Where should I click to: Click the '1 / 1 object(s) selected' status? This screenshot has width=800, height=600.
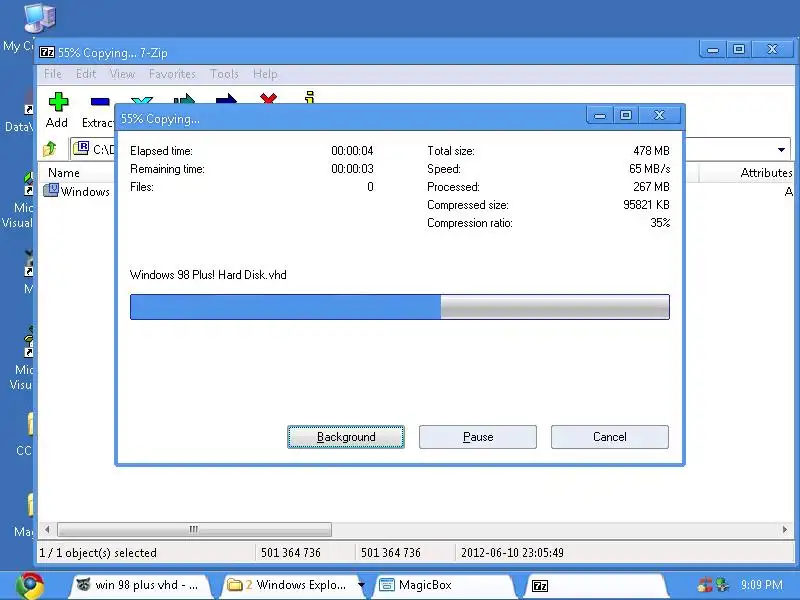(x=98, y=553)
